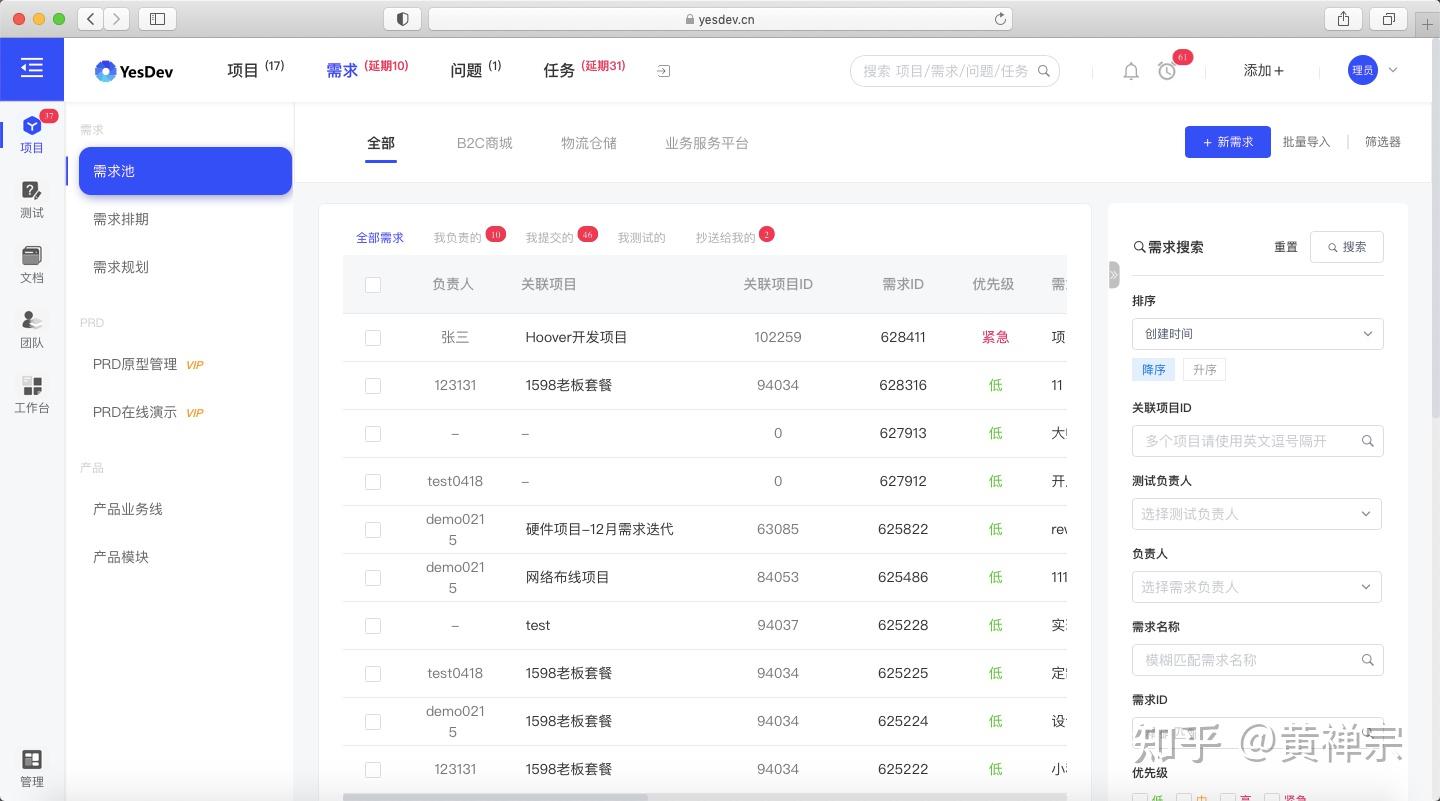This screenshot has width=1440, height=801.
Task: Click the magnifier in 关联项目ID field
Action: coord(1368,441)
